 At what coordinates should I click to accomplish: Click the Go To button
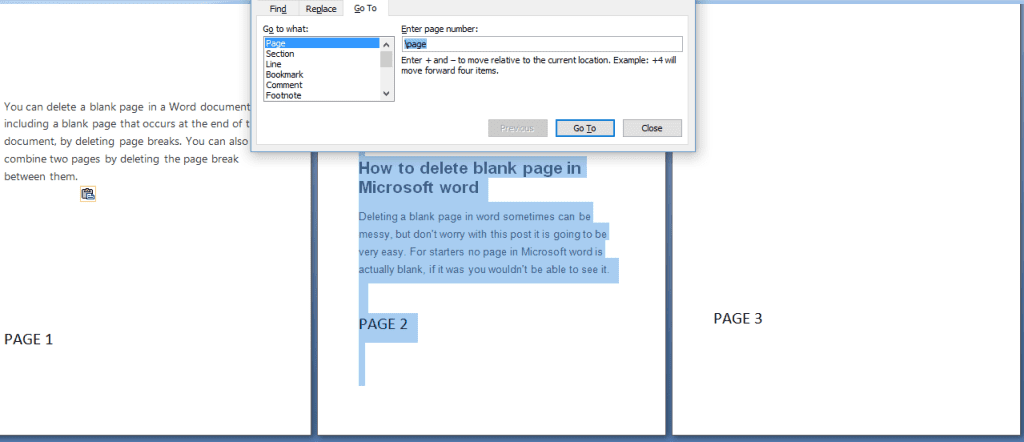[584, 128]
